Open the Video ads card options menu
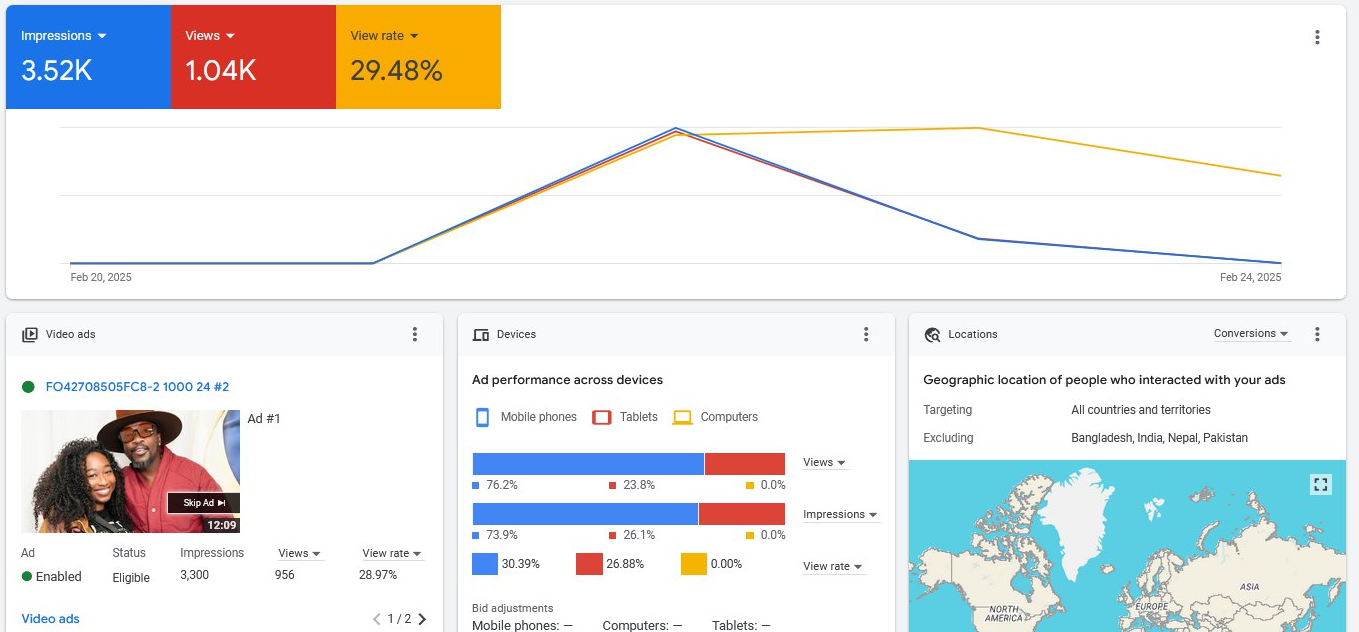Viewport: 1359px width, 632px height. (415, 334)
